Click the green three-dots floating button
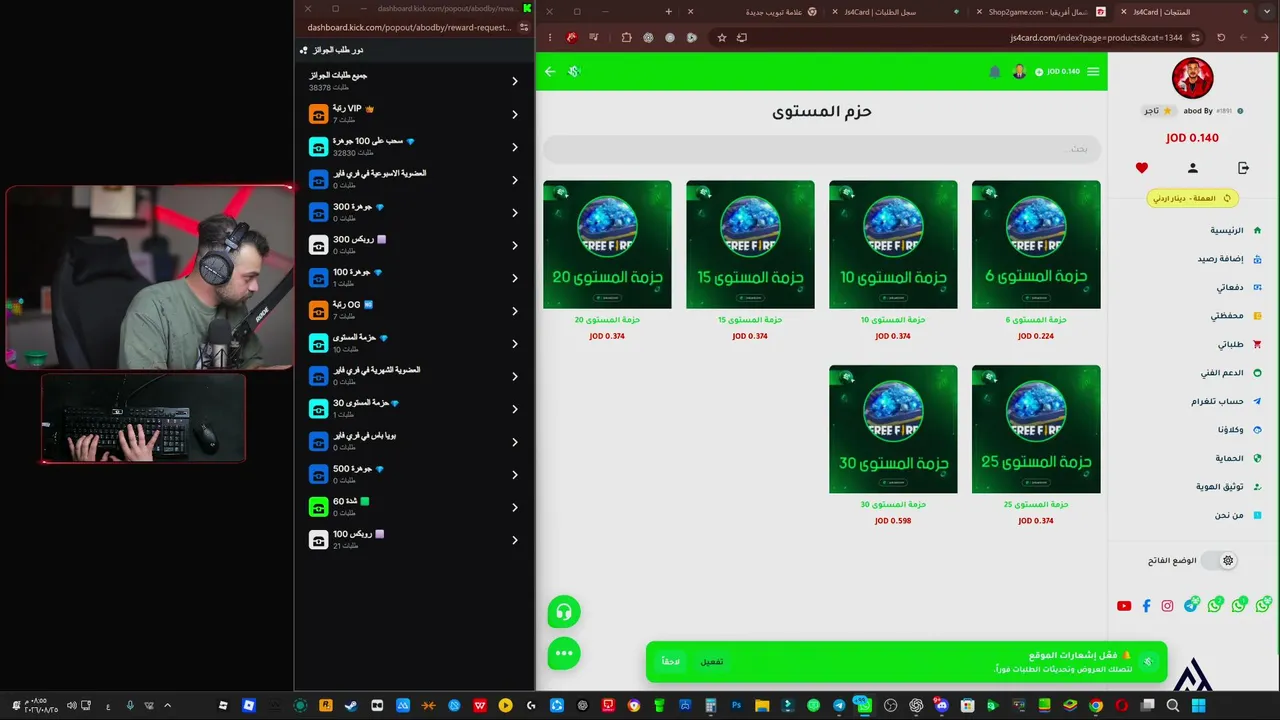This screenshot has height=720, width=1280. click(x=564, y=653)
